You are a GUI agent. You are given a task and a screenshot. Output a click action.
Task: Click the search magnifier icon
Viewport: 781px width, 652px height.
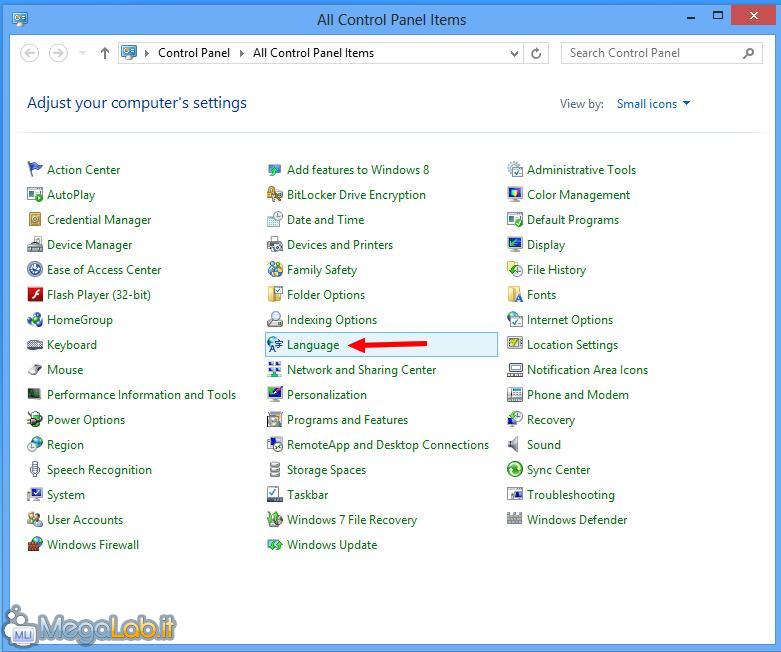[x=748, y=53]
